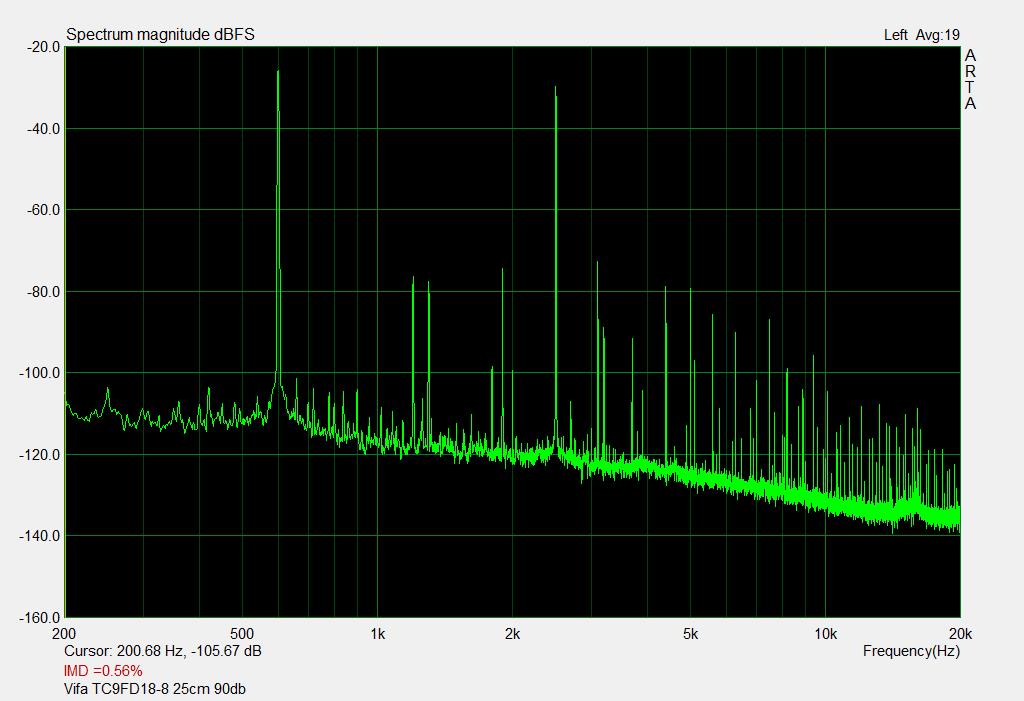Click the 5k frequency axis label

point(690,633)
